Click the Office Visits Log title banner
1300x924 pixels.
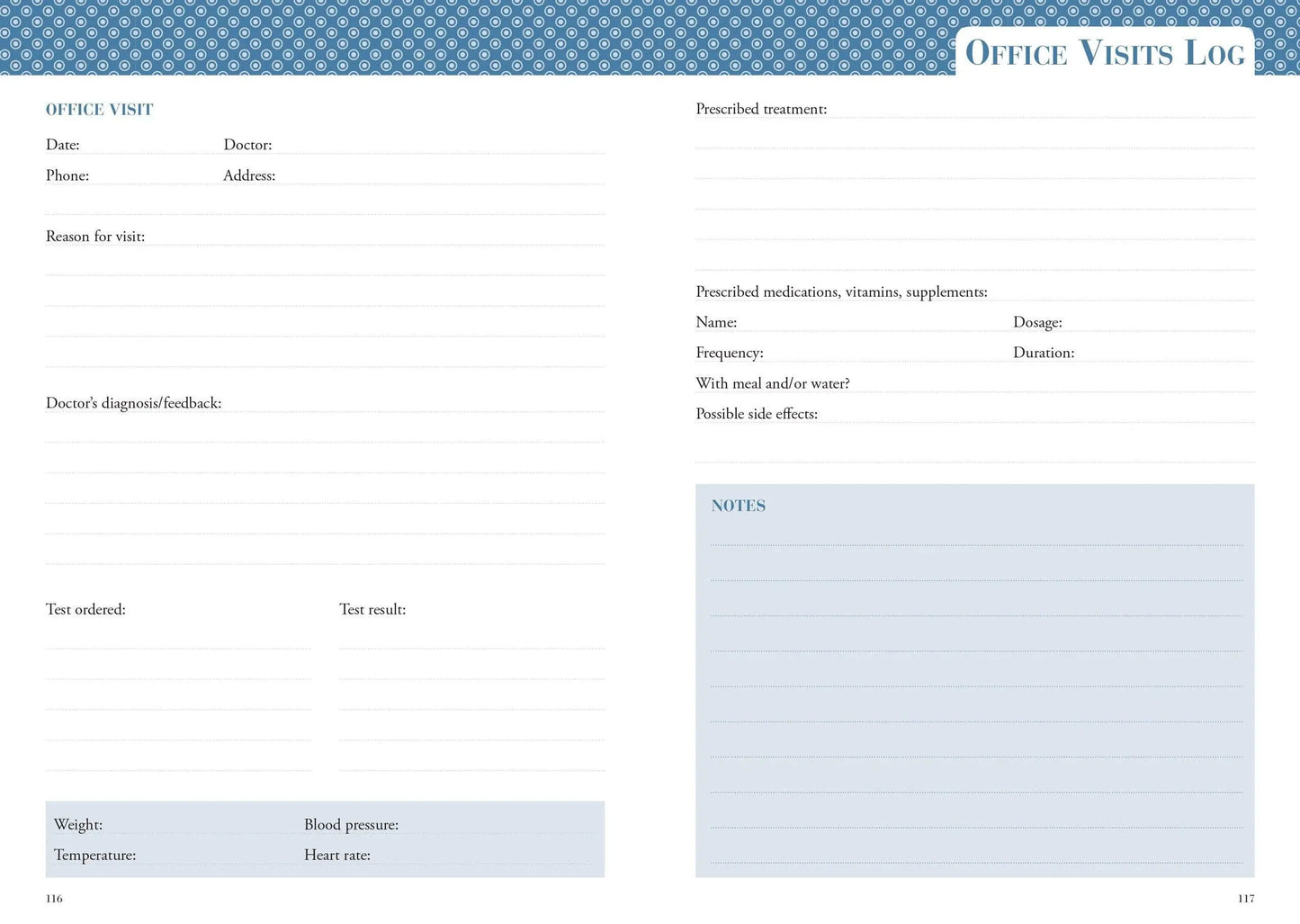coord(1105,52)
